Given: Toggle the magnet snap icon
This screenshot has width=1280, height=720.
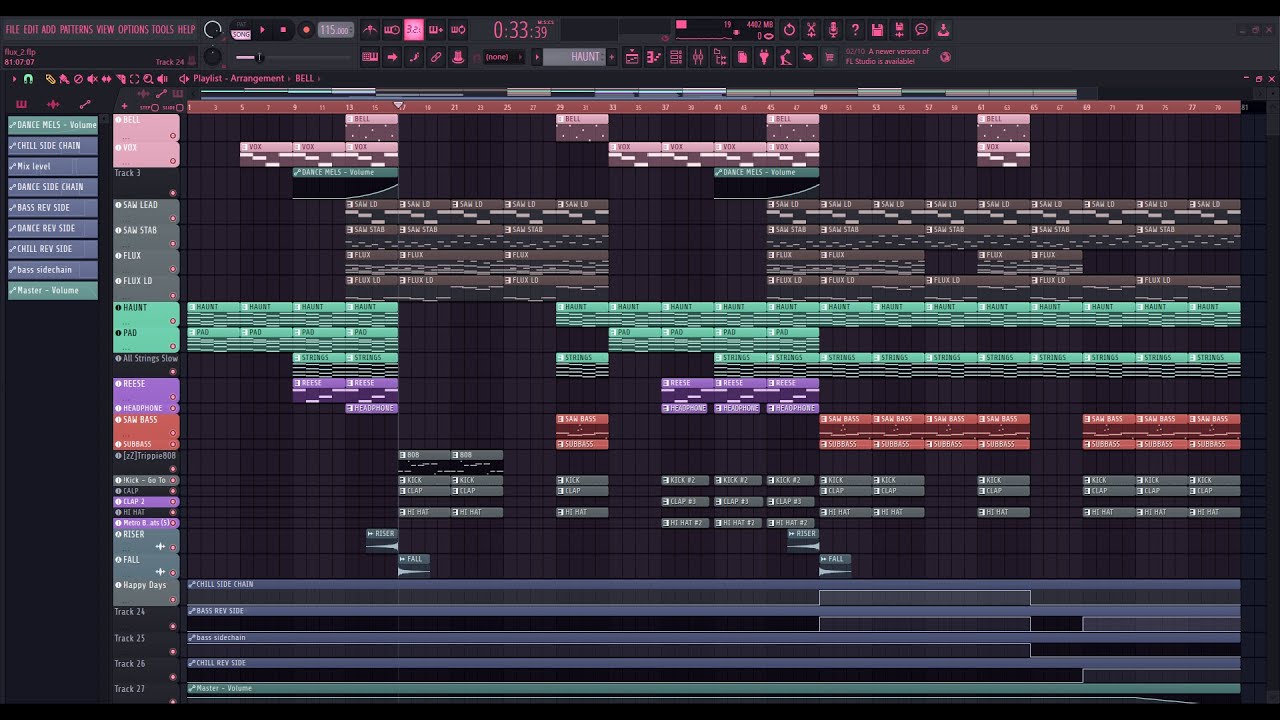Looking at the screenshot, I should point(28,79).
